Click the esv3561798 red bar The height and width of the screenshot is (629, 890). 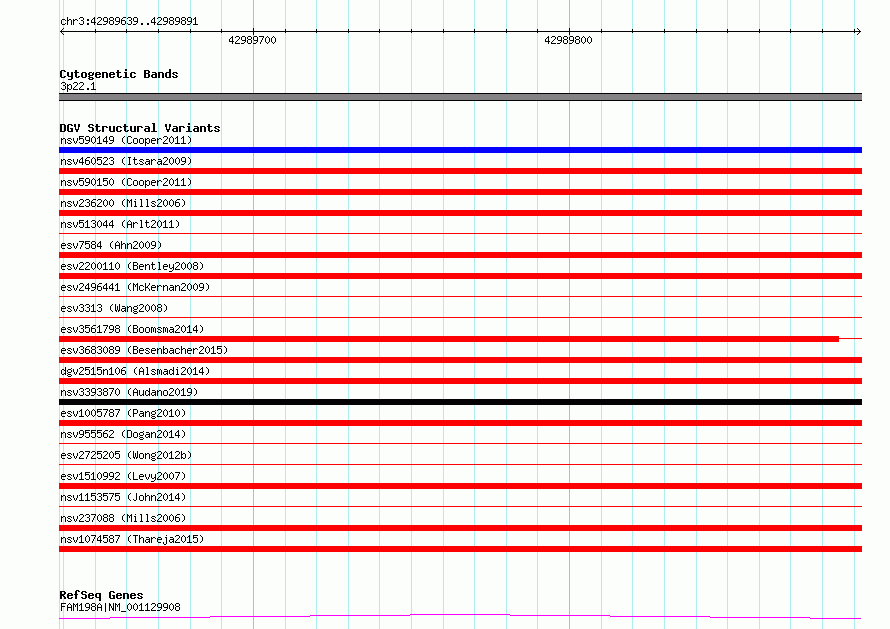[449, 339]
